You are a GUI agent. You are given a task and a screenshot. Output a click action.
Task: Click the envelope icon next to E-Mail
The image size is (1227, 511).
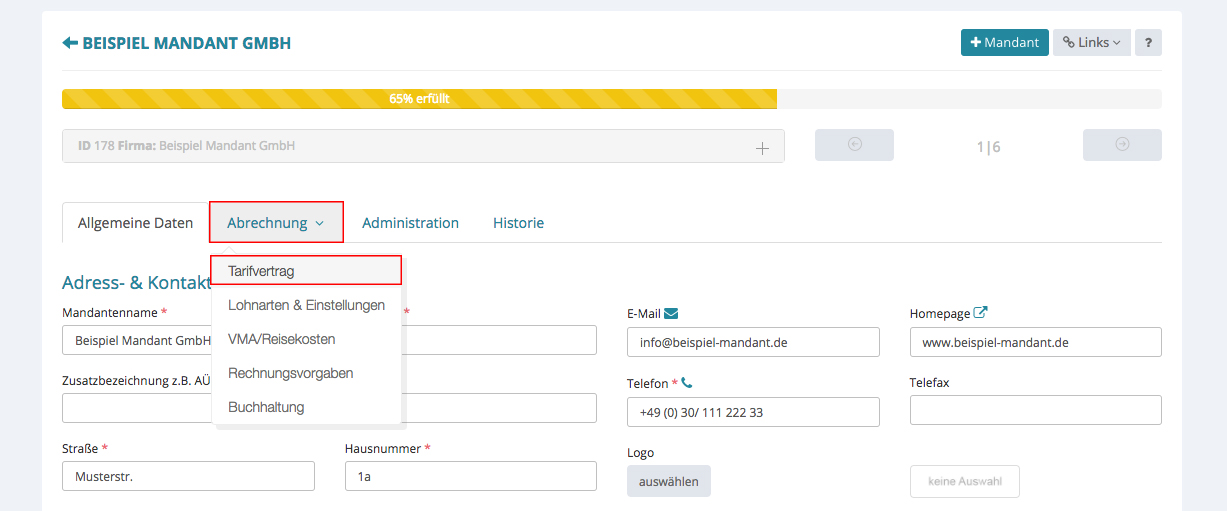coord(671,313)
